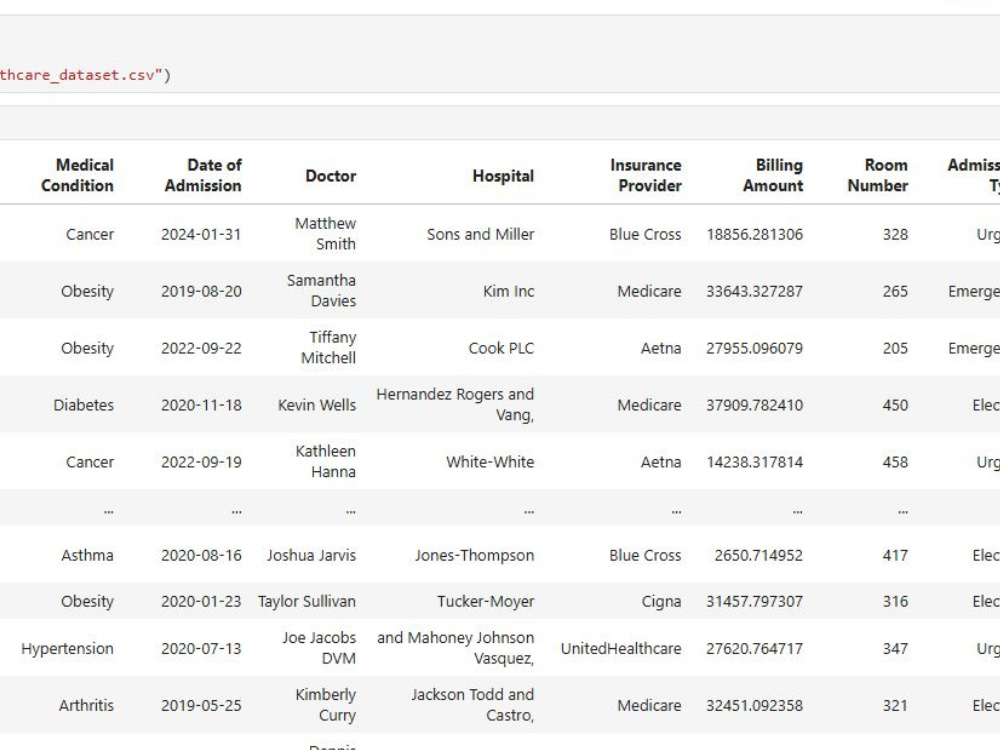Select the Date of Admission column header
Screen dimensions: 1000x750
tap(203, 175)
